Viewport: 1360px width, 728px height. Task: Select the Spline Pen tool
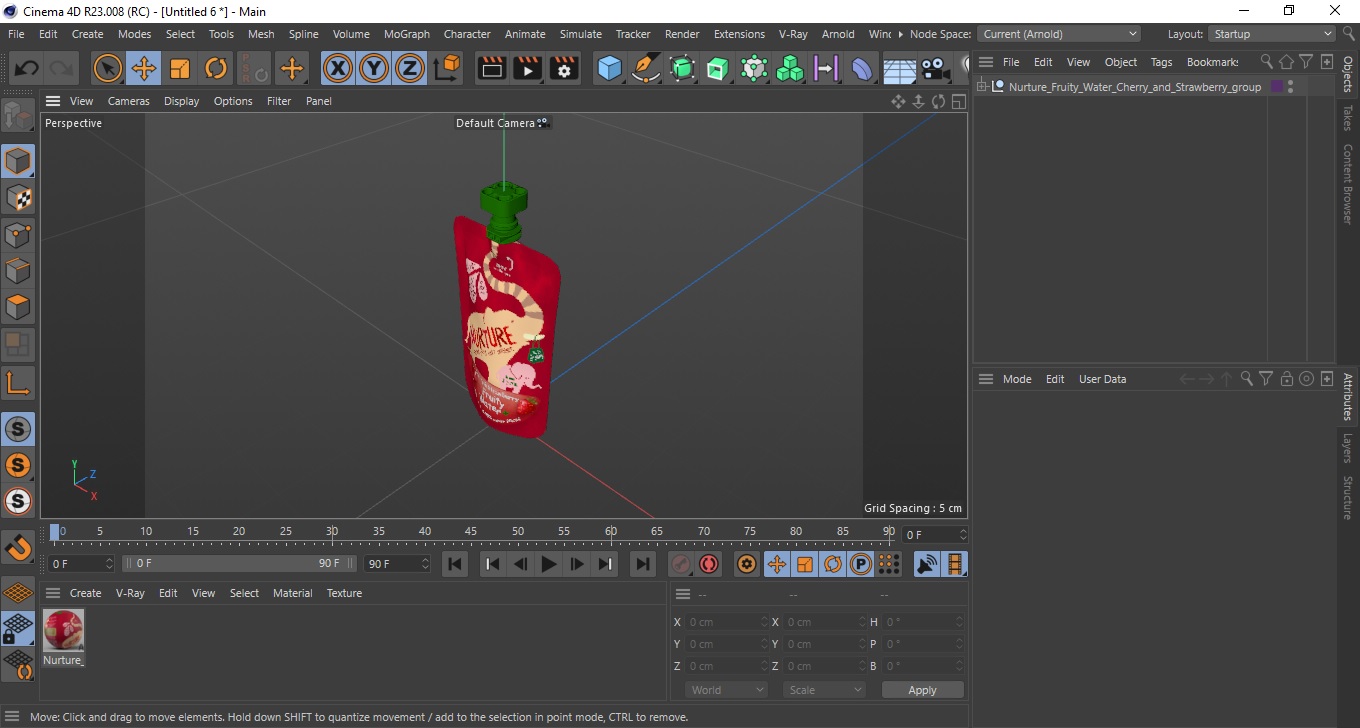coord(646,69)
